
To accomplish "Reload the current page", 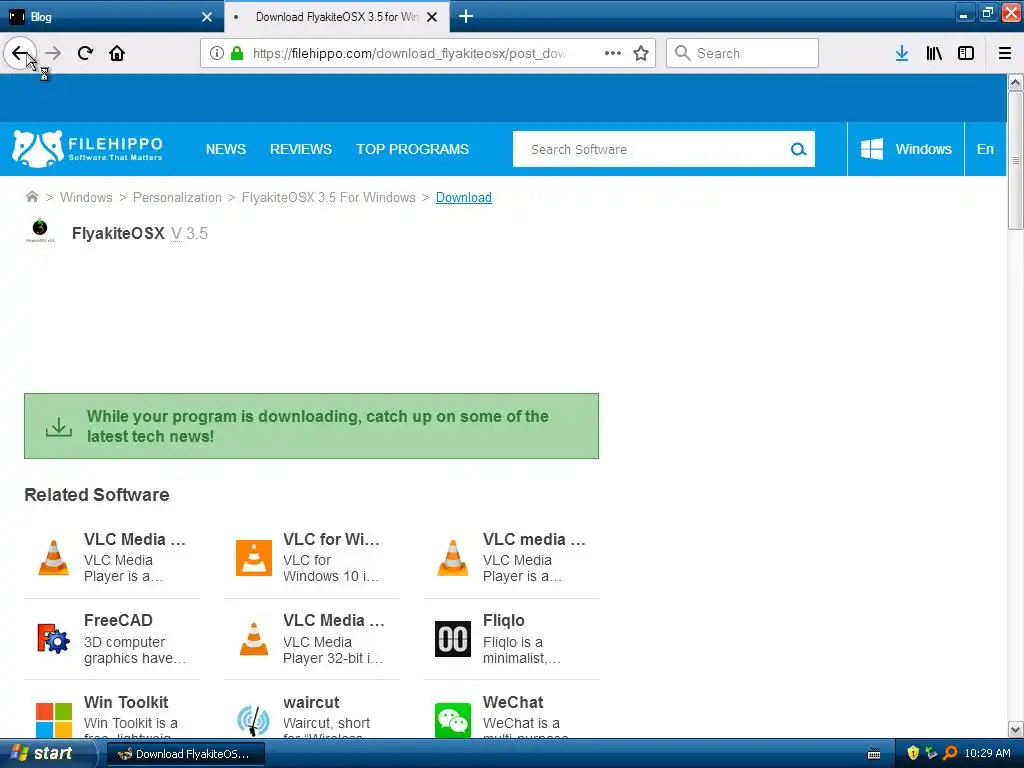I will click(86, 54).
